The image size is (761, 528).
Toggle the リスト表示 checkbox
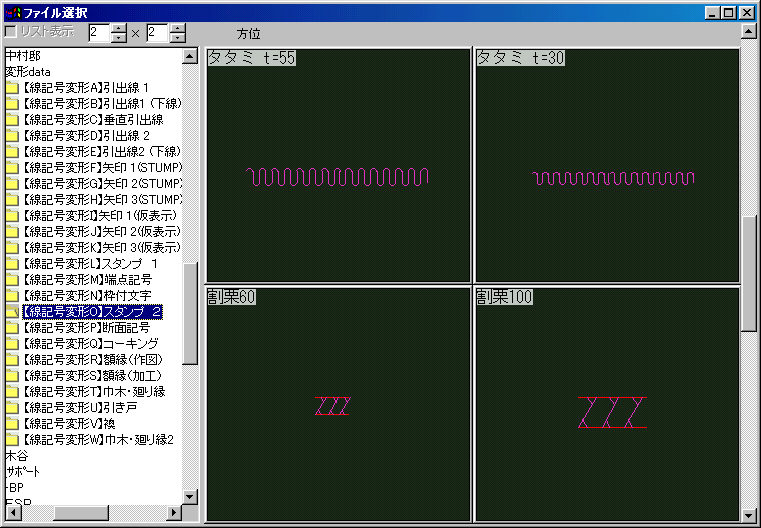pyautogui.click(x=11, y=32)
